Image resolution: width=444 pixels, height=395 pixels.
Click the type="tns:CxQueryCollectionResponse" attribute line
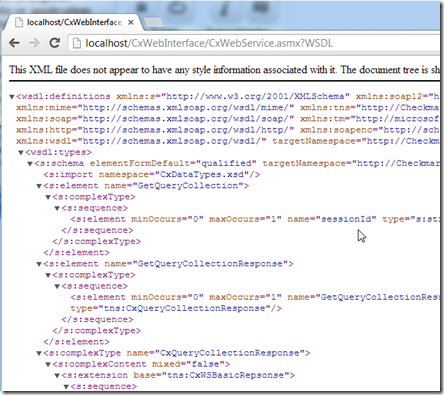coord(176,308)
